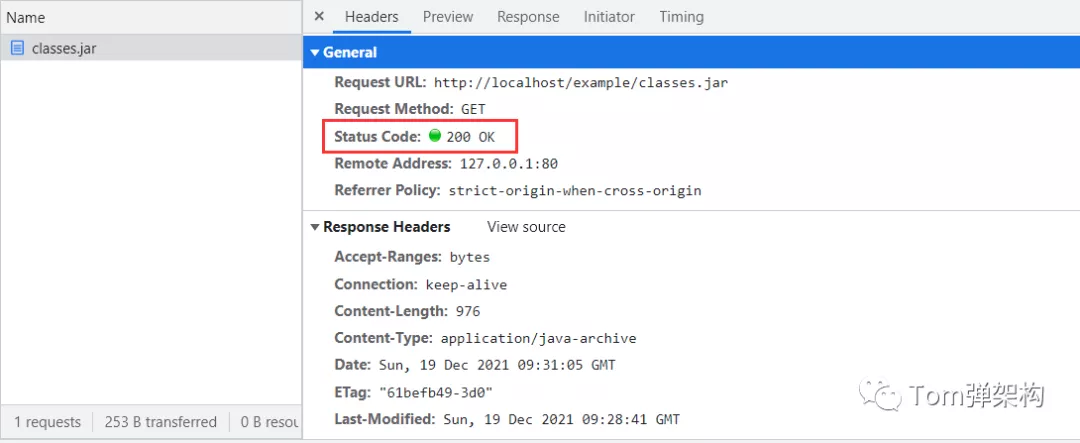Click the Remote Address value 127.0.0.1:80
The height and width of the screenshot is (443, 1080).
509,164
